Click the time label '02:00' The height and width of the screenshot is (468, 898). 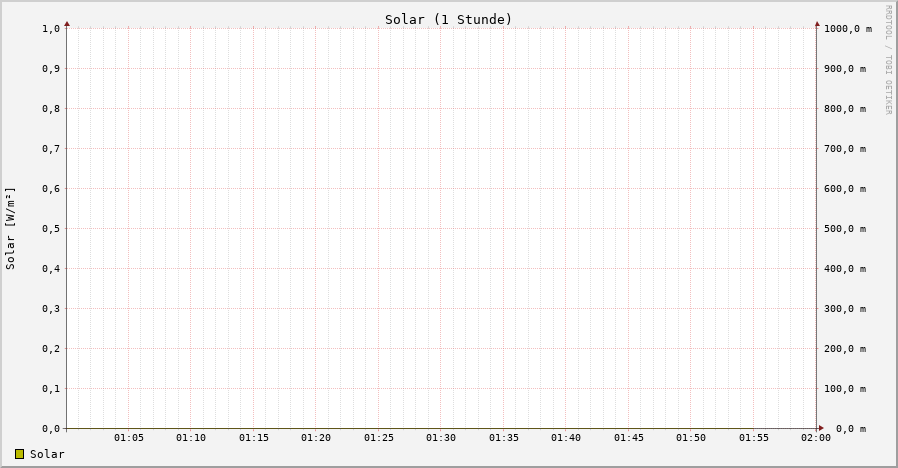point(816,438)
